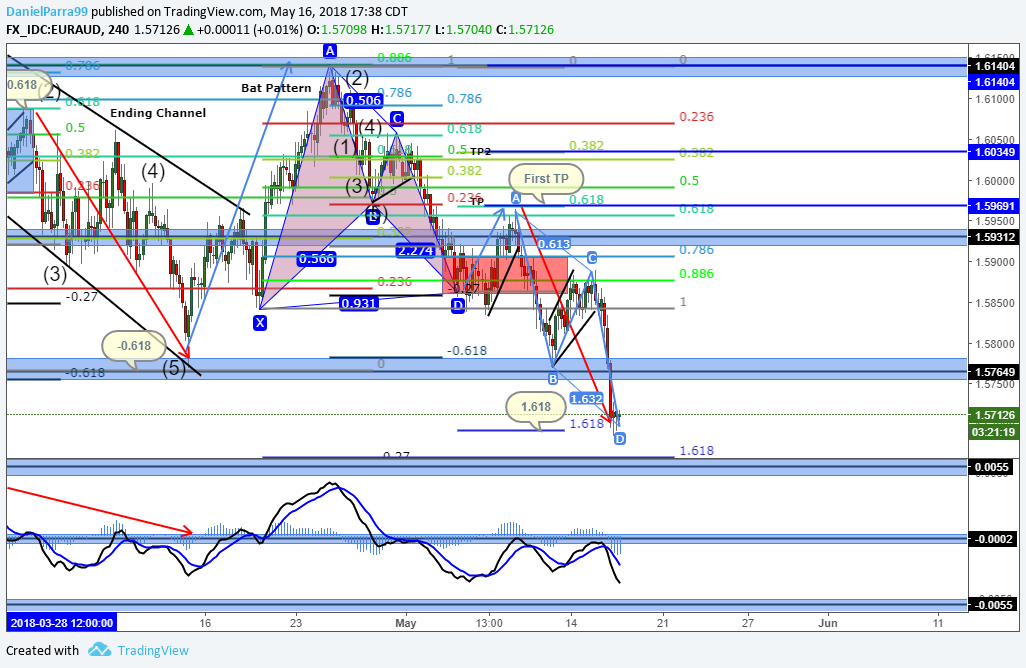Click the 03:21:19 bar countdown label

[x=994, y=432]
